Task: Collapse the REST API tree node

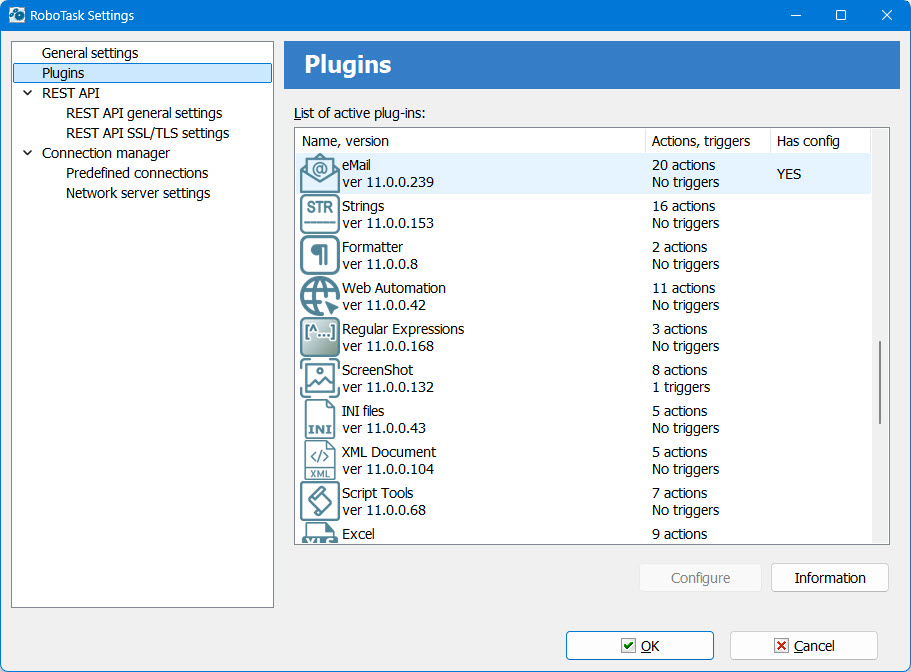Action: pos(27,93)
